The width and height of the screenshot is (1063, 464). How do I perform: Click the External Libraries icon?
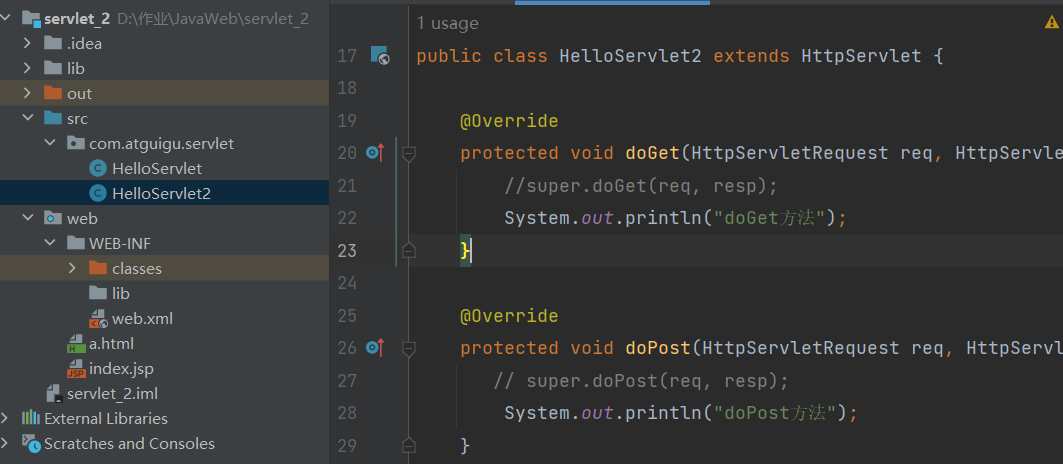(x=30, y=418)
